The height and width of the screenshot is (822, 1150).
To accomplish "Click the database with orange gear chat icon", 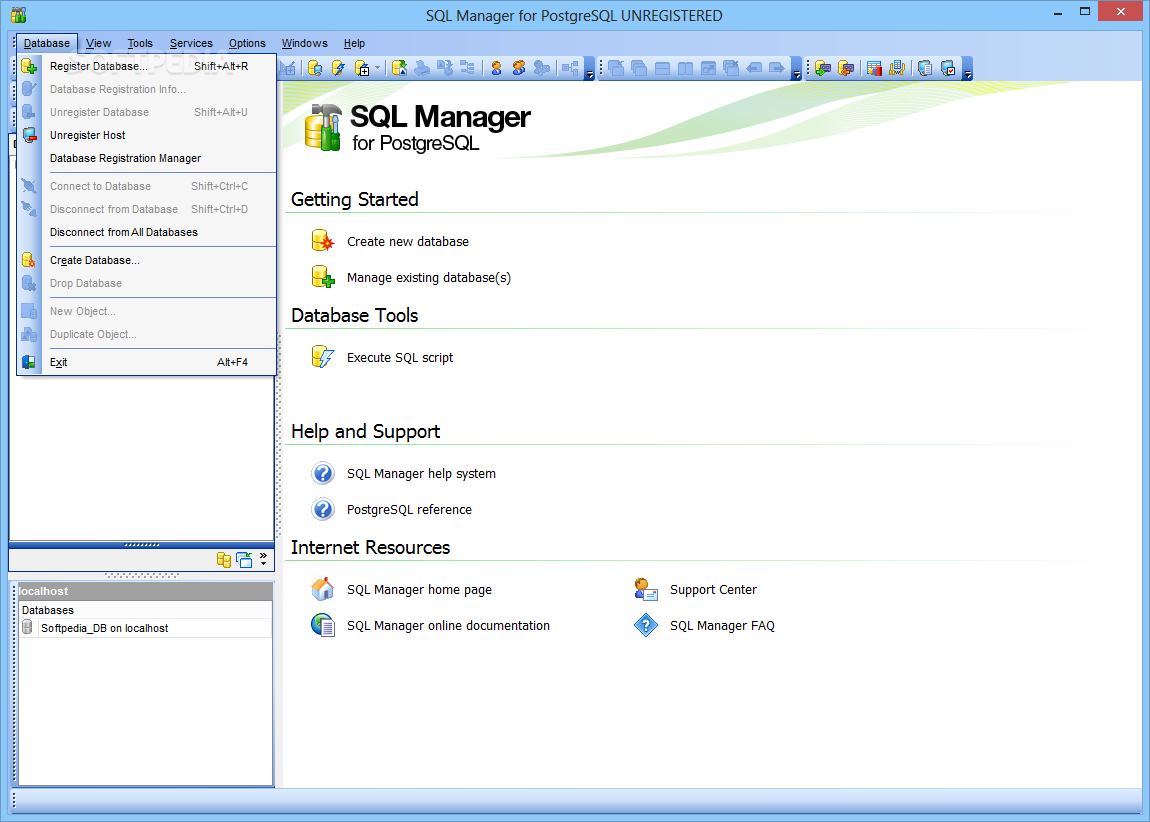I will 846,68.
